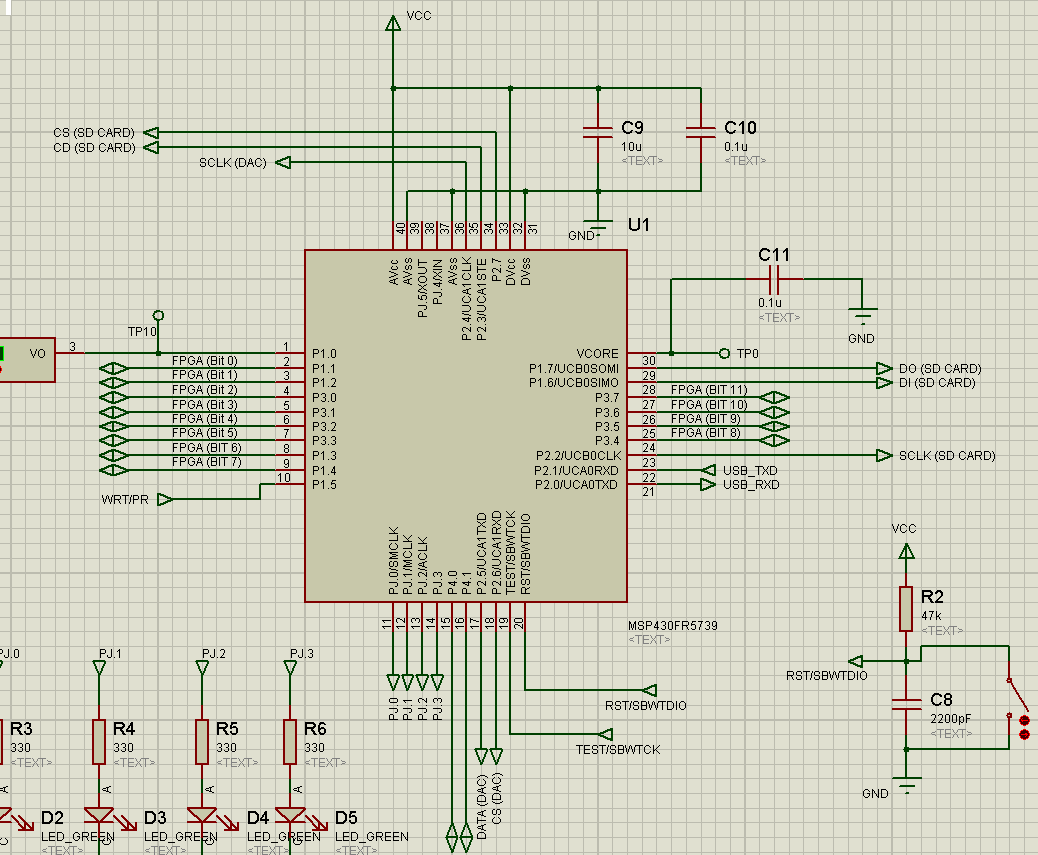Screen dimensions: 1038x855
Task: Click the WRT/PR input terminal
Action: [165, 499]
